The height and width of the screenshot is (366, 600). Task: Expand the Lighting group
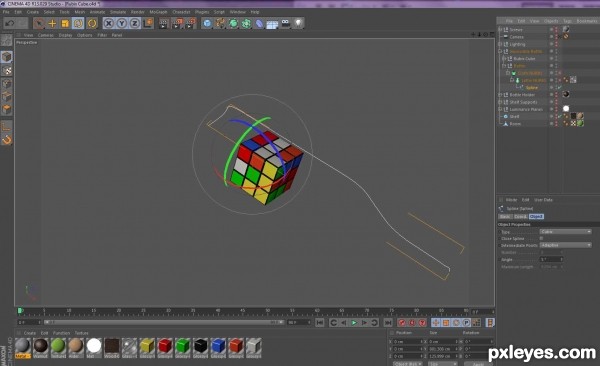coord(500,44)
